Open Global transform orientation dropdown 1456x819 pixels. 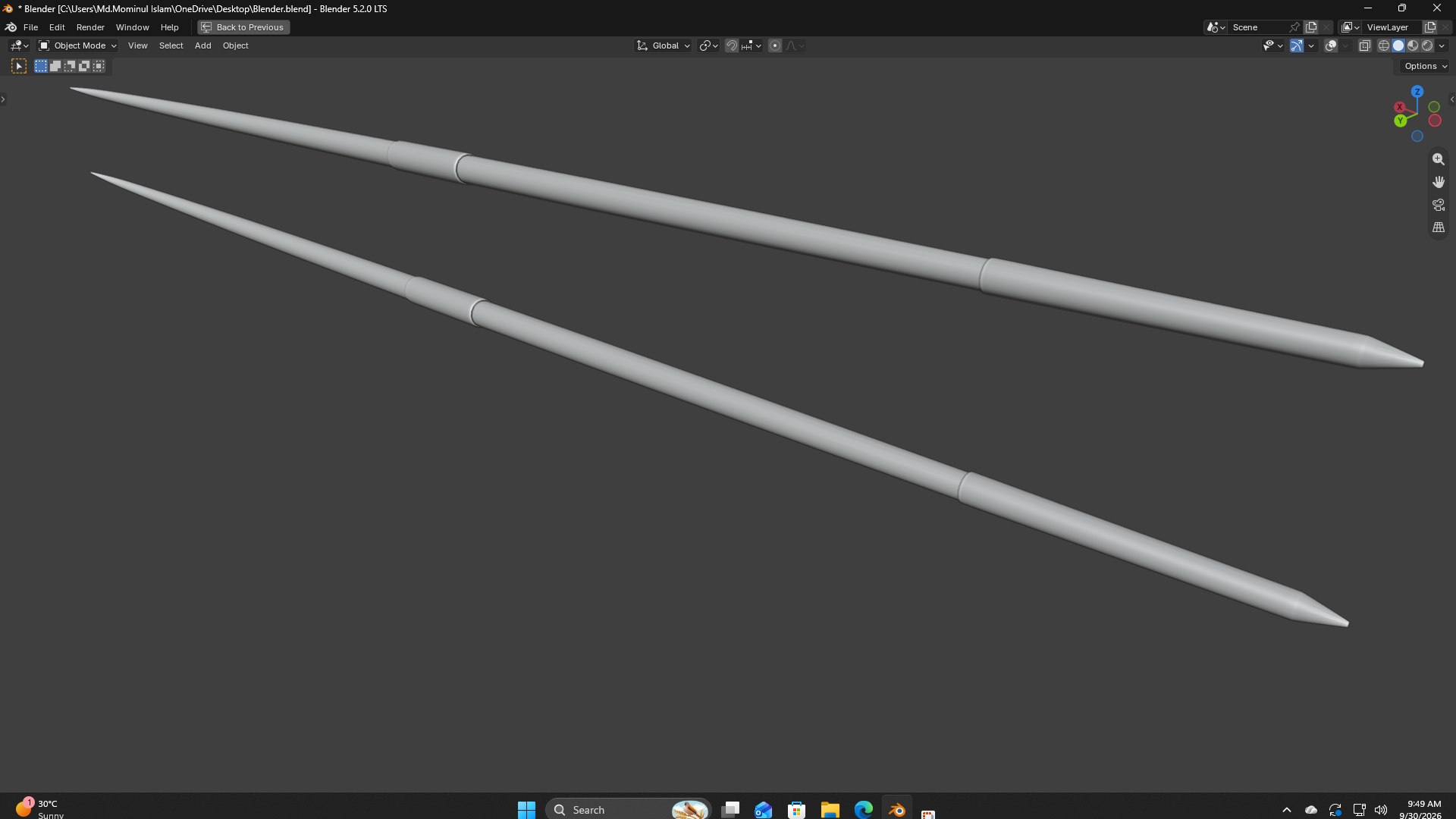point(663,46)
